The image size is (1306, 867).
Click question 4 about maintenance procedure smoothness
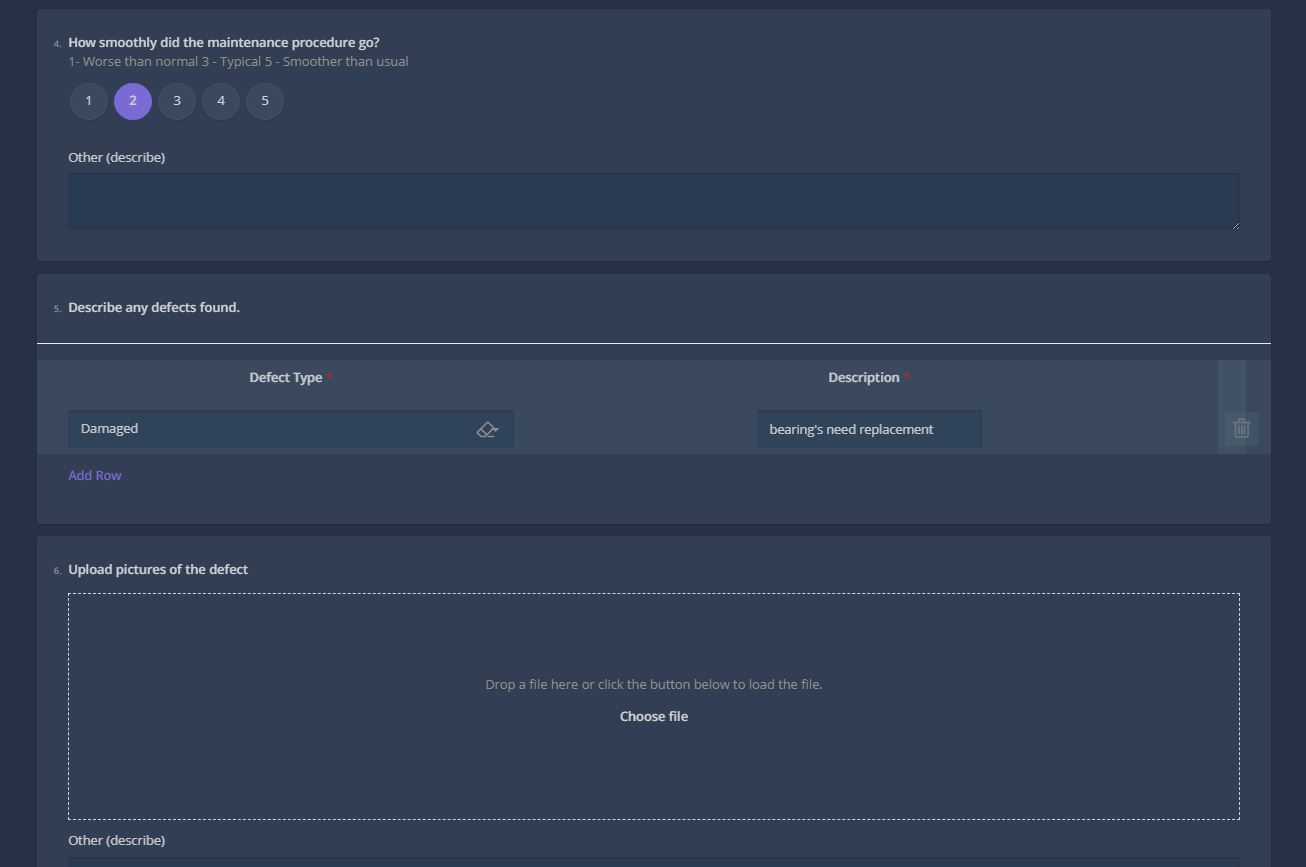click(x=223, y=42)
